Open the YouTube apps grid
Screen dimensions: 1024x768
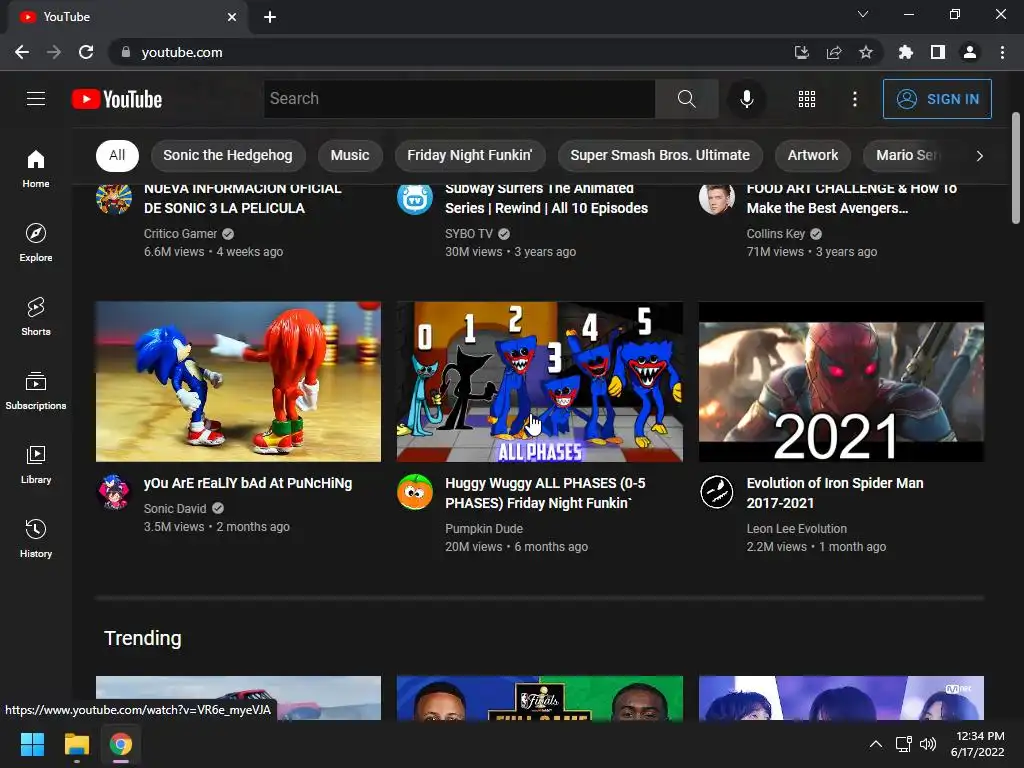(807, 99)
